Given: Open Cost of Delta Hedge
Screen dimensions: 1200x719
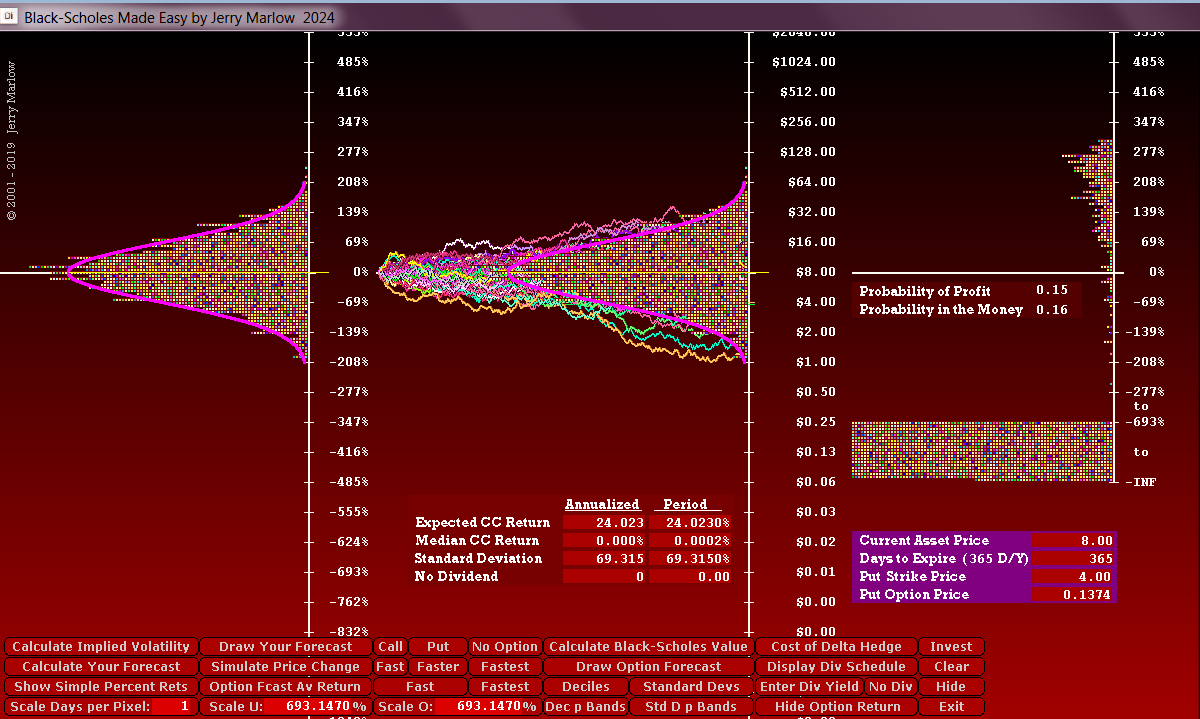Looking at the screenshot, I should 836,647.
